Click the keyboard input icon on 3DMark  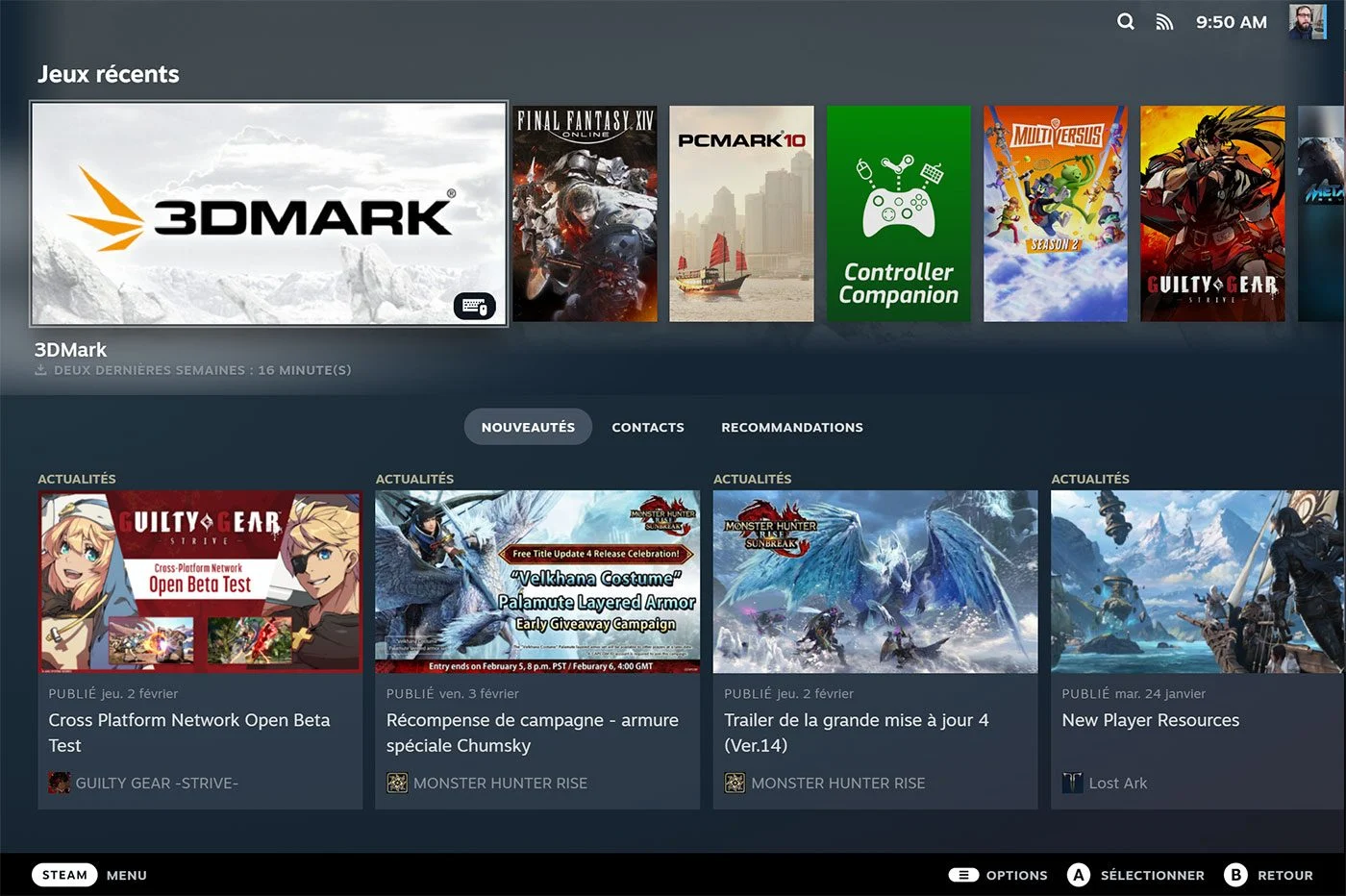tap(475, 306)
